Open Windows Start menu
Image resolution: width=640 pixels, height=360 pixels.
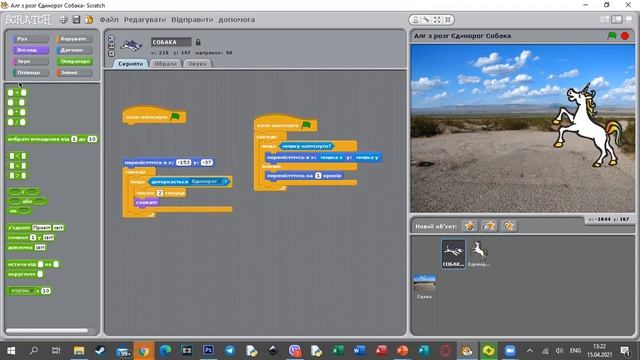click(x=11, y=351)
